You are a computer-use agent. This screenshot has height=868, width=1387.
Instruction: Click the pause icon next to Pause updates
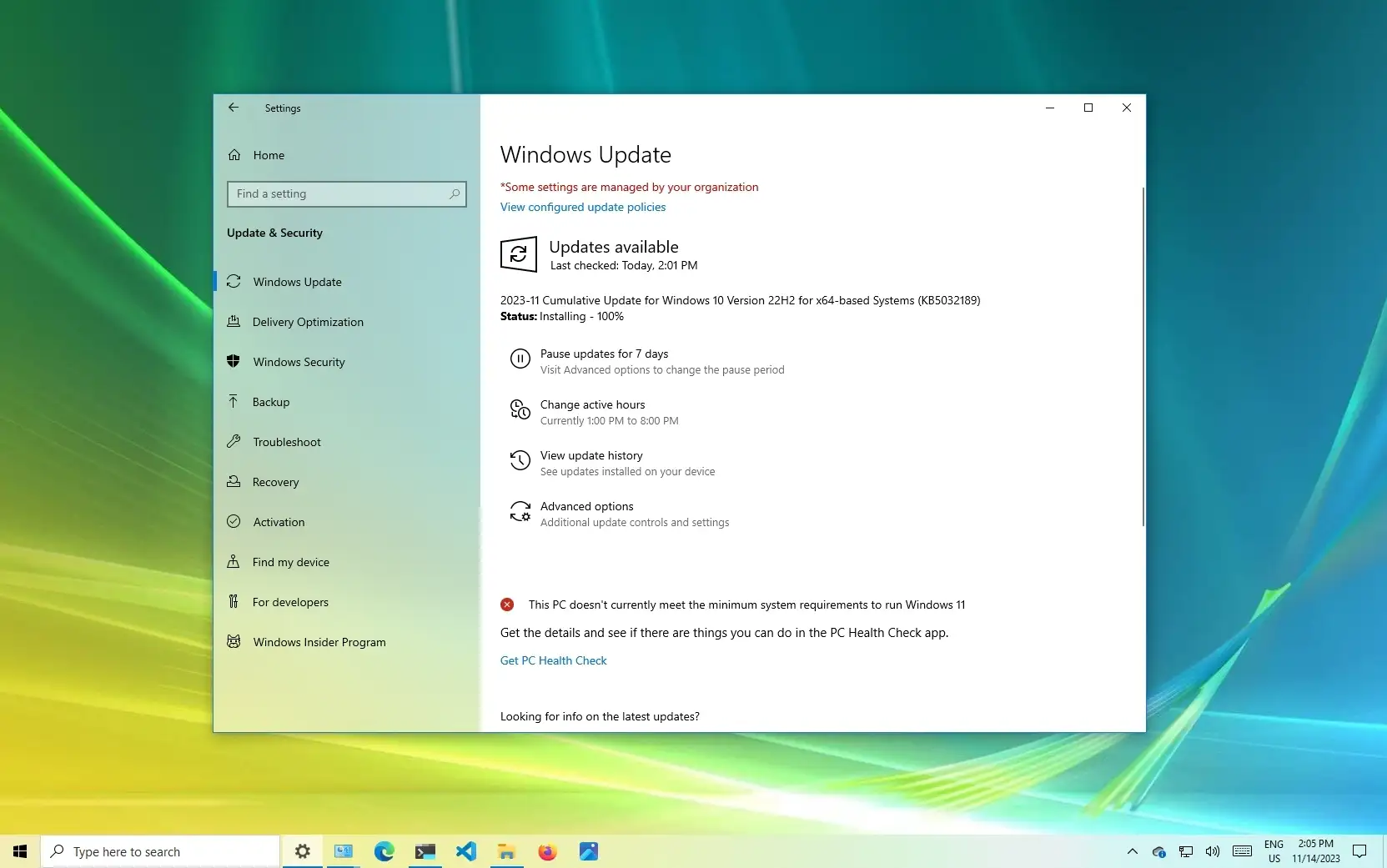[520, 359]
